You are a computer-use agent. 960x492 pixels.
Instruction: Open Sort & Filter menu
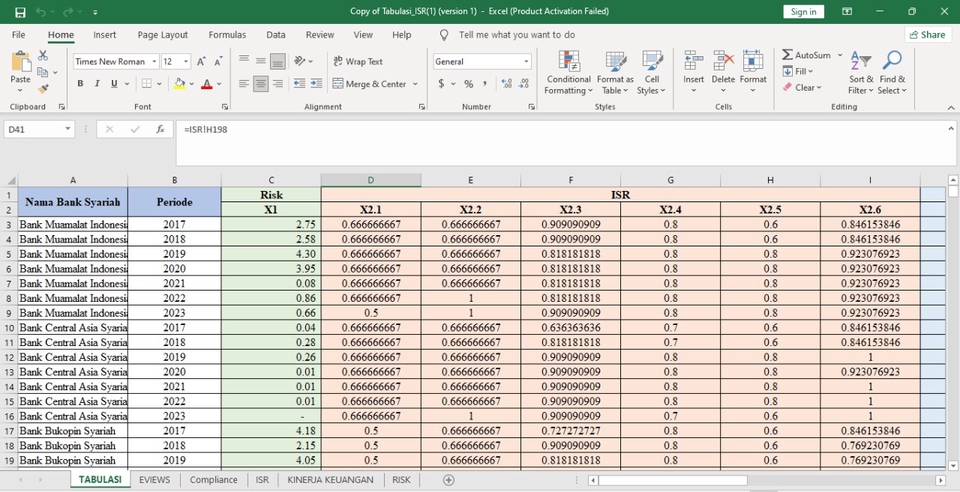click(x=861, y=73)
